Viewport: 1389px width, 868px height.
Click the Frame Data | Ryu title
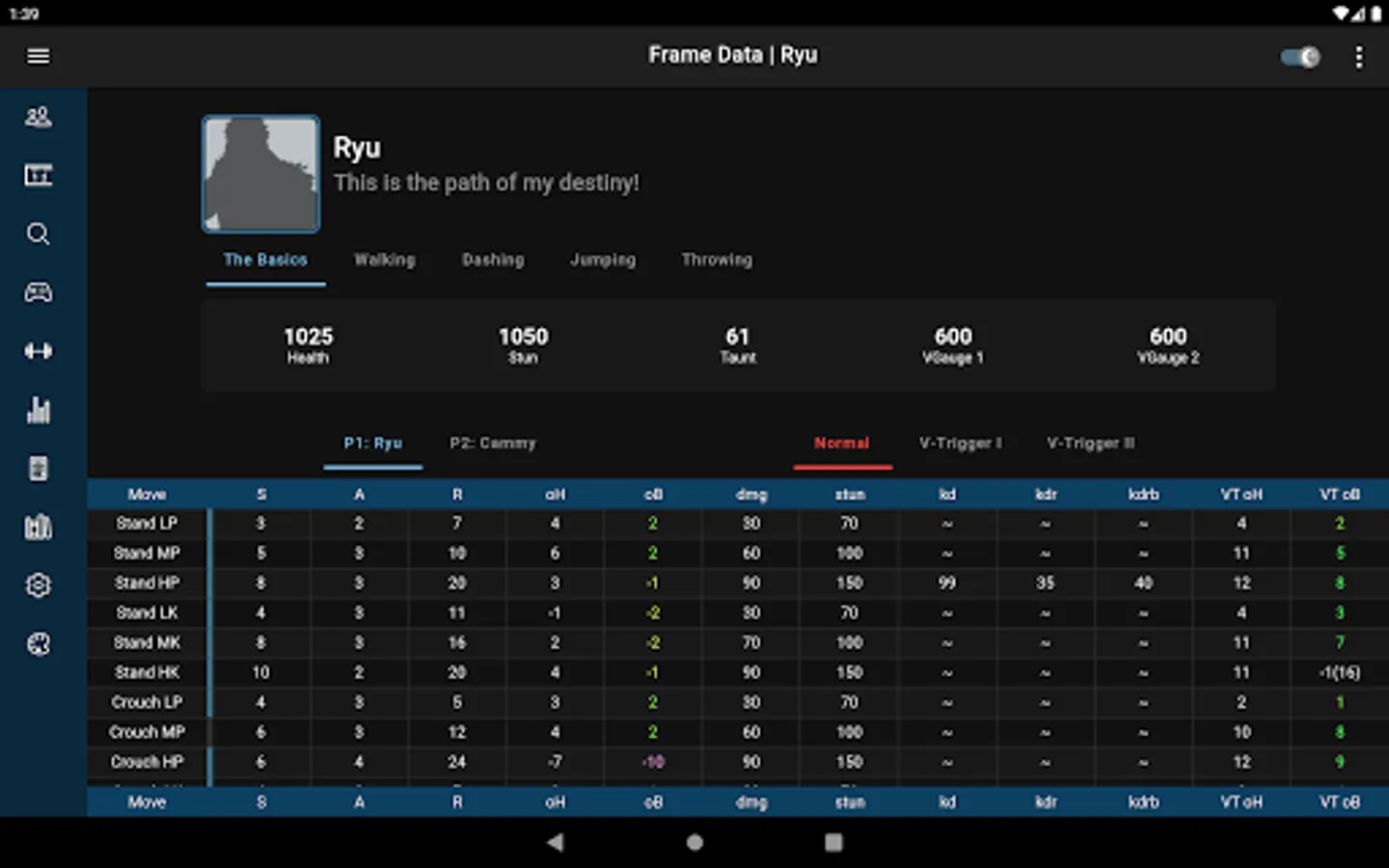[x=733, y=55]
